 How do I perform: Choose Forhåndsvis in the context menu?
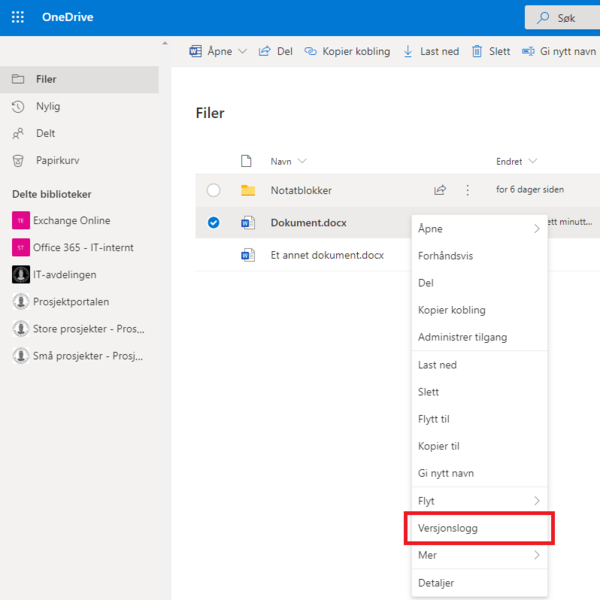(480, 256)
